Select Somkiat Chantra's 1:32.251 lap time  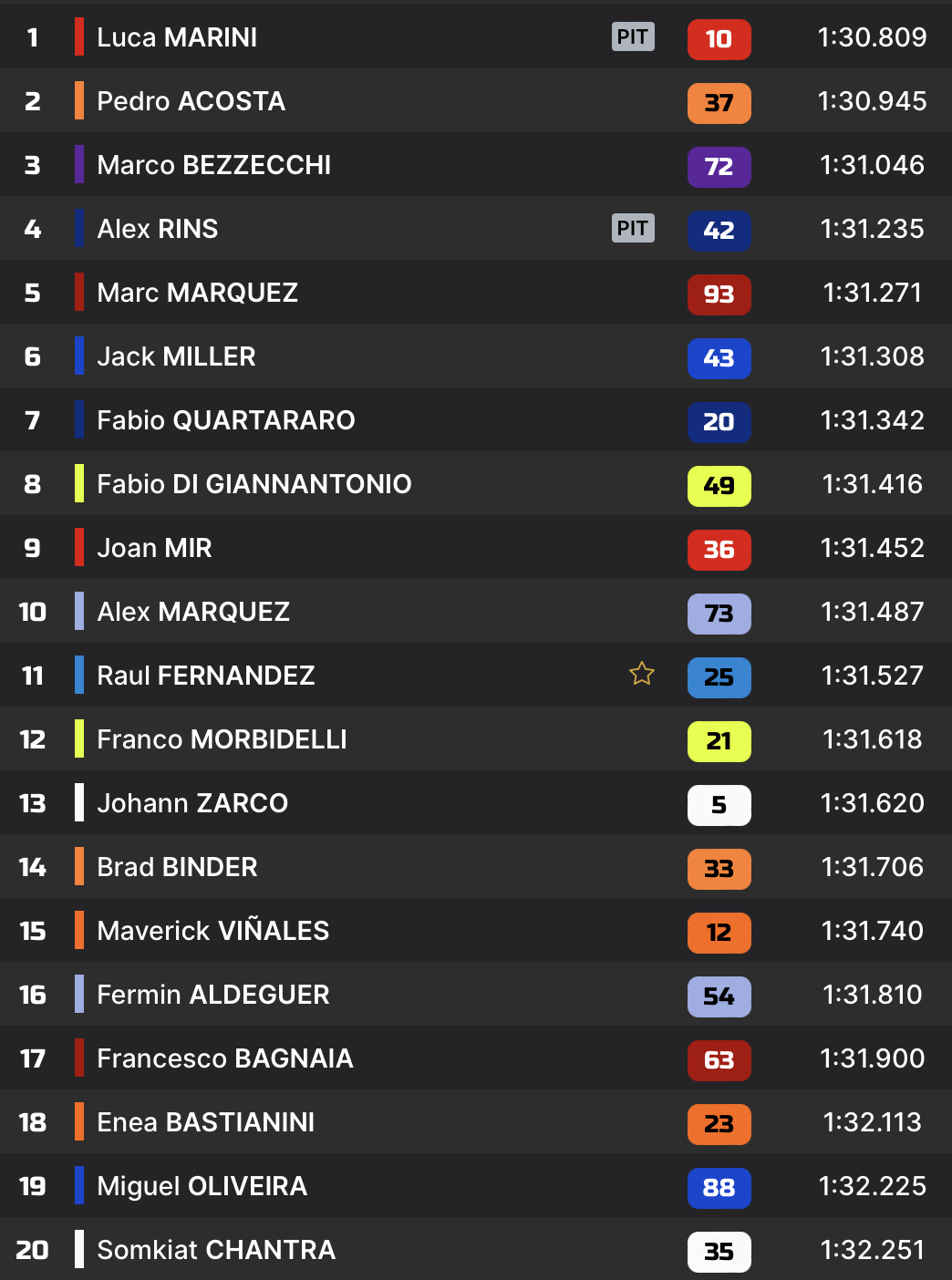click(872, 1250)
